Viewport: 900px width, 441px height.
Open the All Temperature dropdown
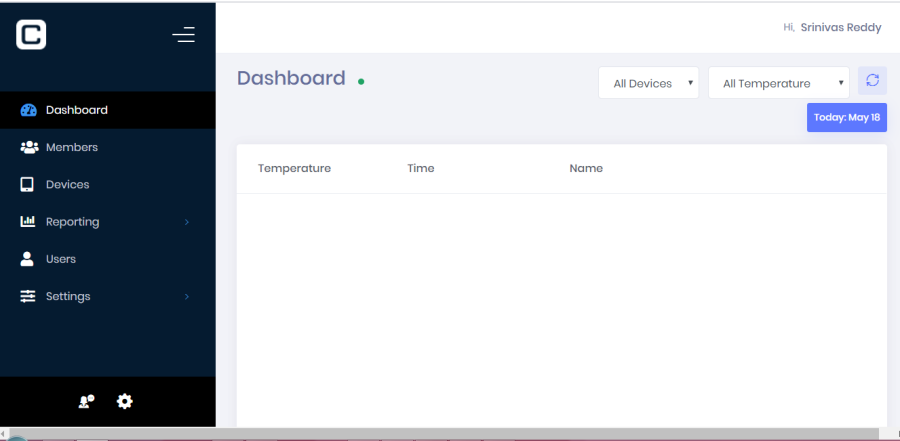(x=779, y=83)
